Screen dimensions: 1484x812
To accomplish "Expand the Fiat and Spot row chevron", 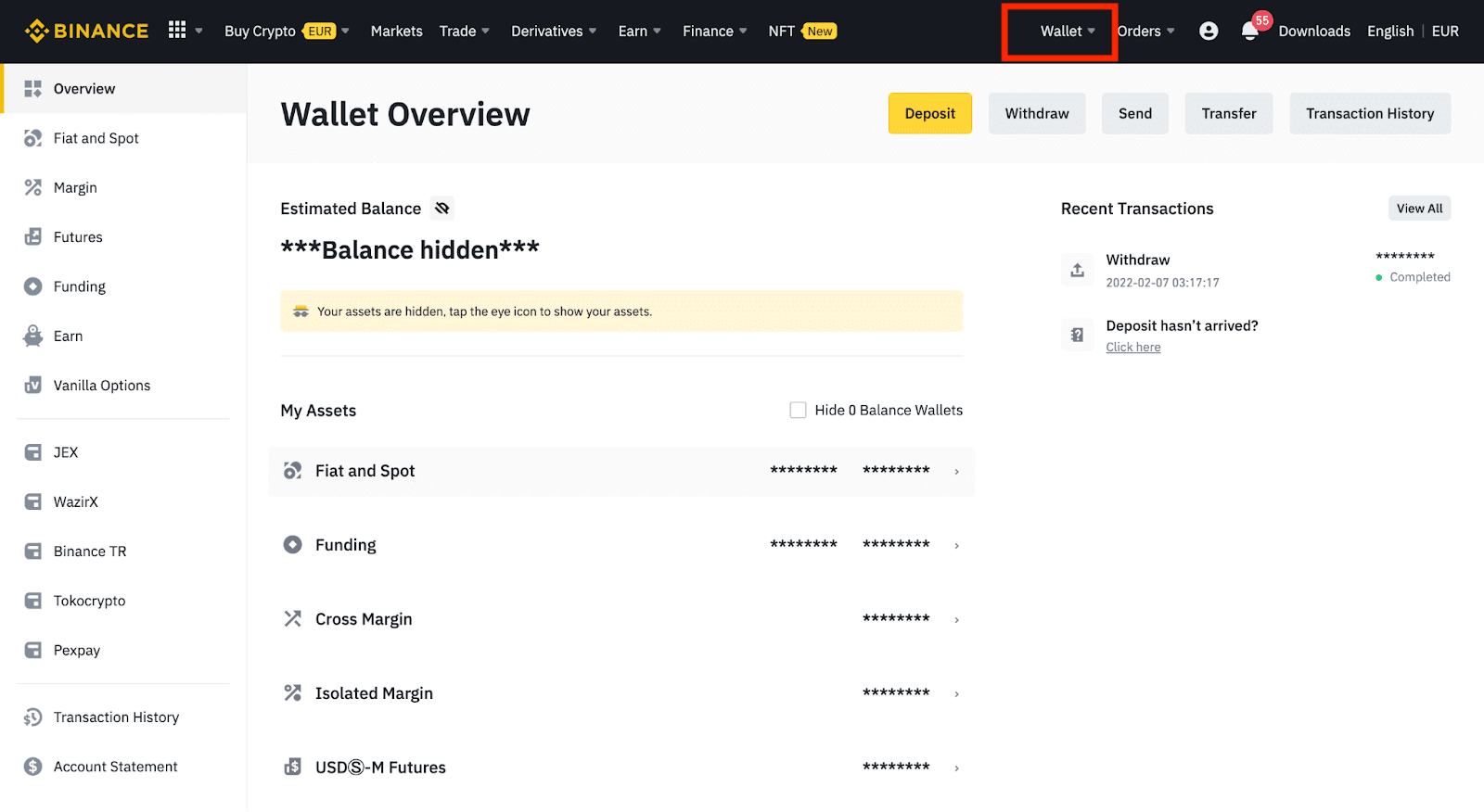I will click(x=956, y=472).
